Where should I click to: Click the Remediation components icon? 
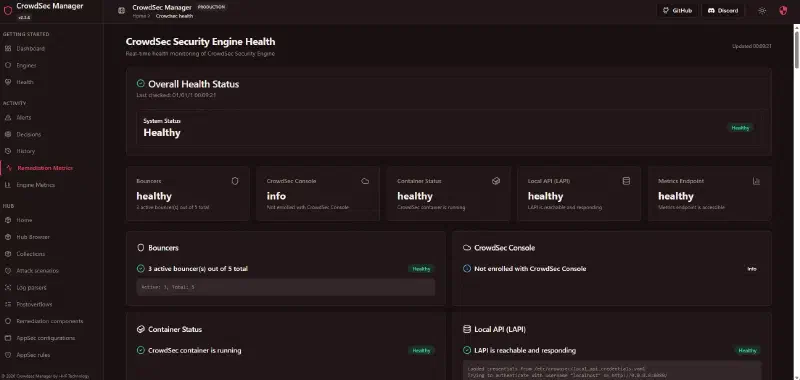pyautogui.click(x=8, y=321)
